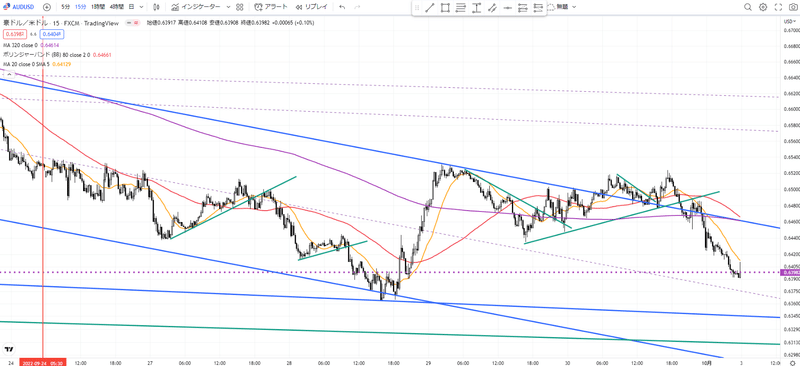Viewport: 800px width, 366px height.
Task: Grab the floating drawing toolbar handle
Action: [x=417, y=8]
